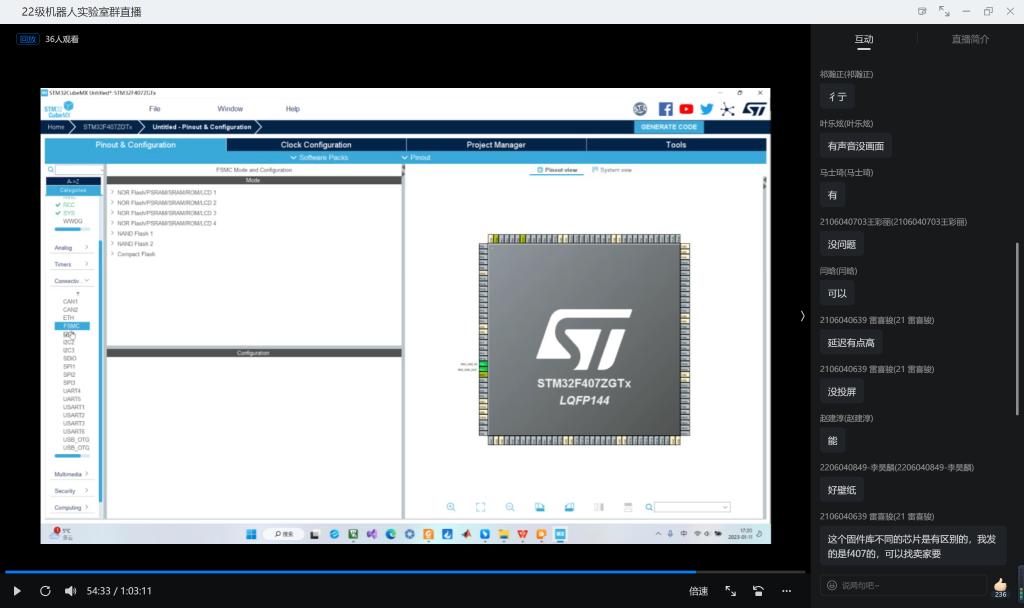
Task: Click the rotate screen icon in player bar
Action: [x=759, y=591]
